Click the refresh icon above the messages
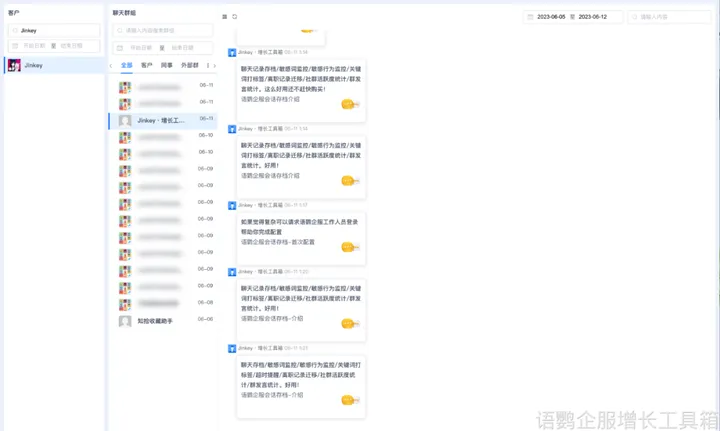Screen dimensions: 720x431 (x=235, y=17)
